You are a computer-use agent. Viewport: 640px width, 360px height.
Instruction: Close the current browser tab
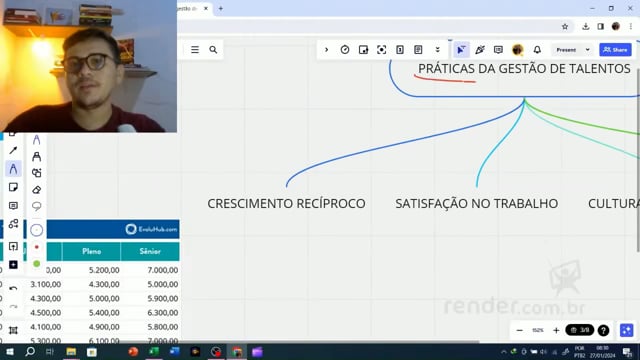(206, 8)
